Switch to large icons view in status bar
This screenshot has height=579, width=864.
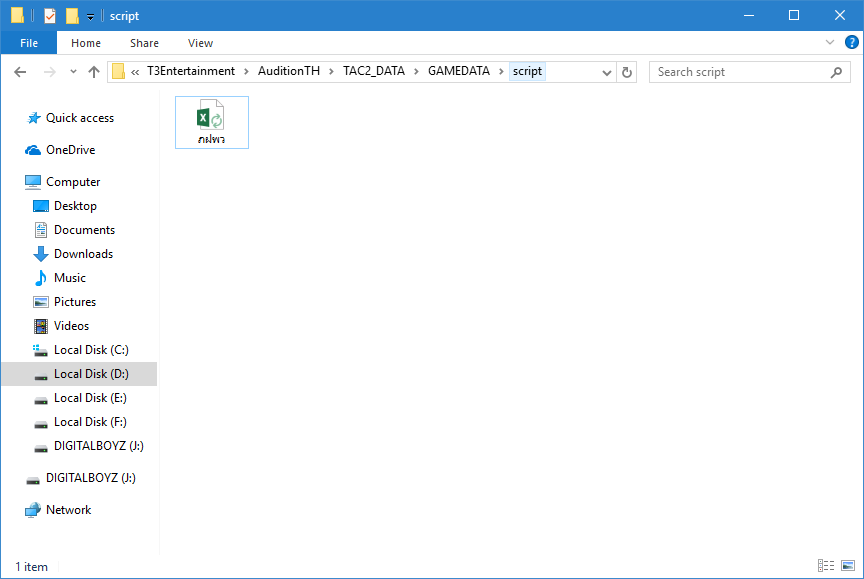(848, 566)
